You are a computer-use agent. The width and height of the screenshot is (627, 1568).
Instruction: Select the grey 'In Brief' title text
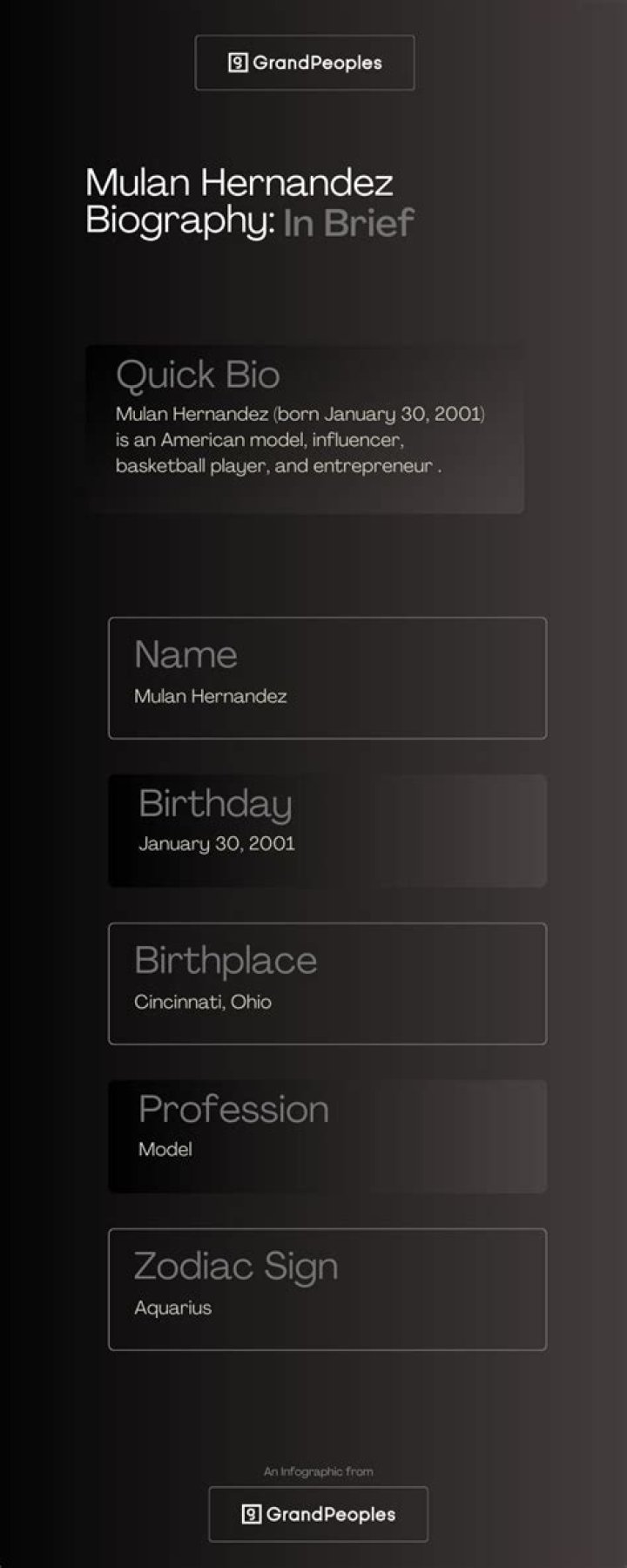click(347, 223)
